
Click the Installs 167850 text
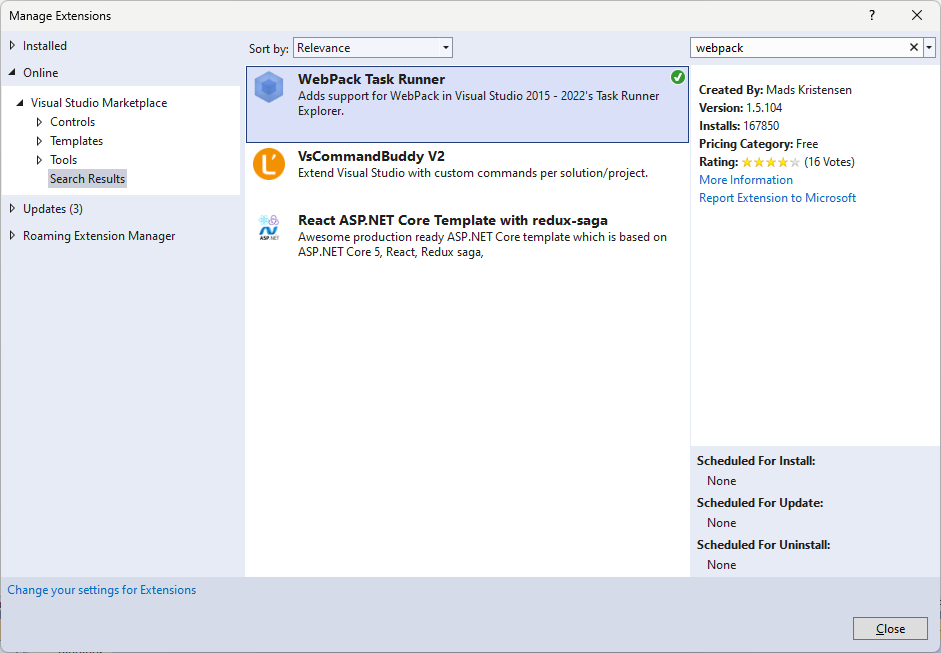pos(739,126)
